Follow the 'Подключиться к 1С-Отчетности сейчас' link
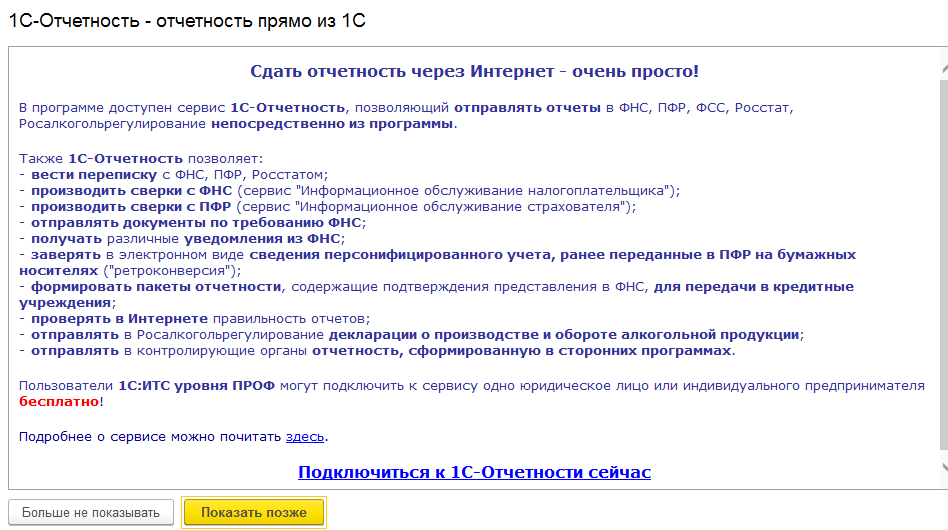The height and width of the screenshot is (530, 948). pyautogui.click(x=475, y=472)
